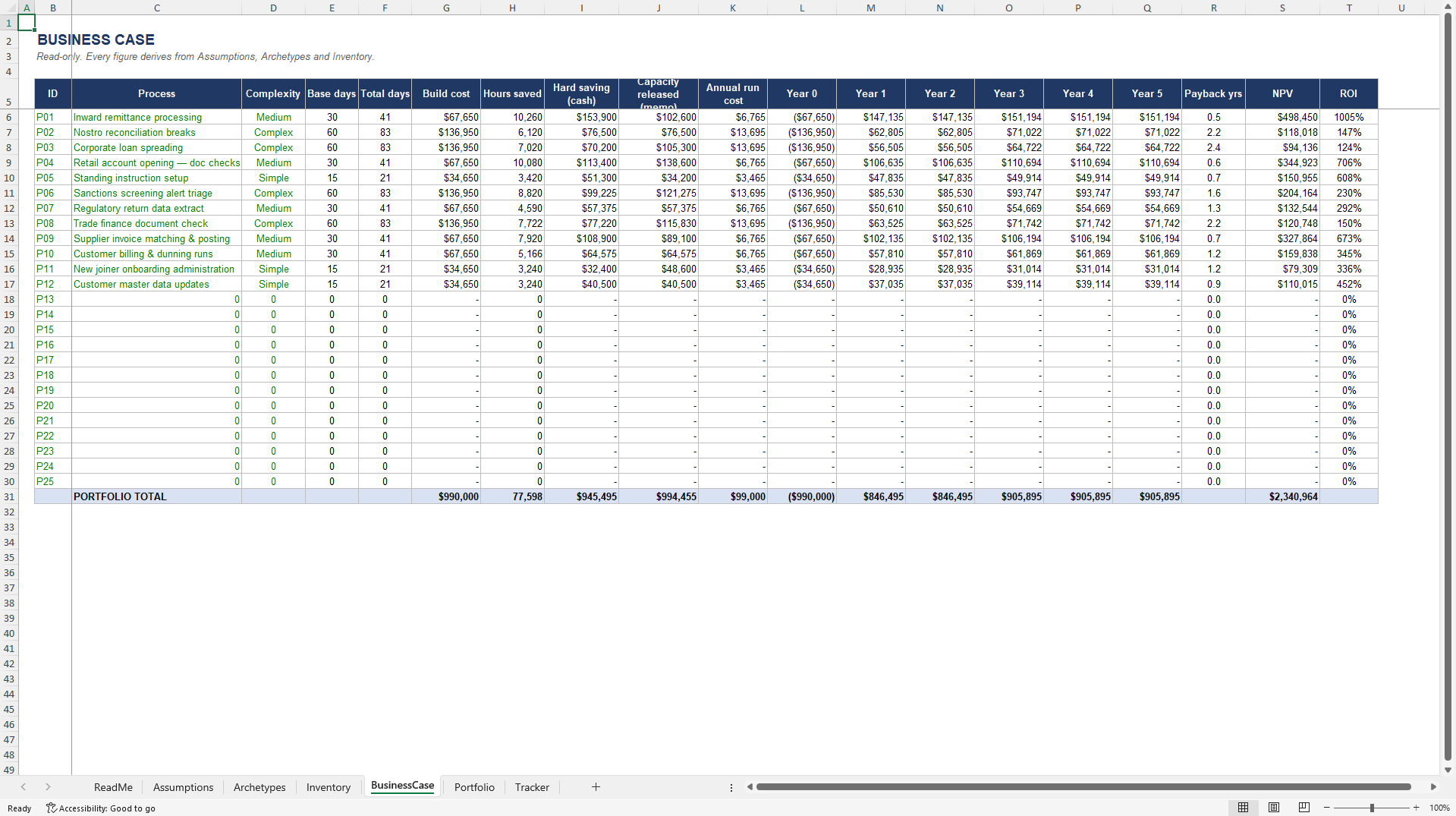
Task: Click horizontal scroll left arrow
Action: click(750, 787)
